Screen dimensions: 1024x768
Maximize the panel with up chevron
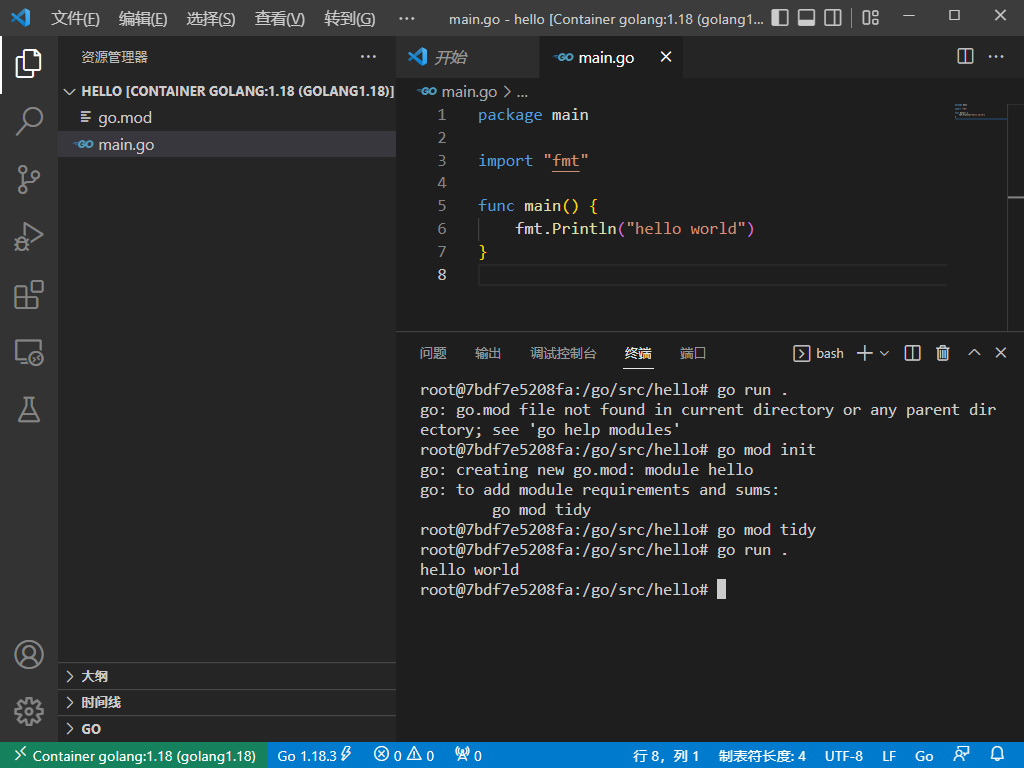[974, 353]
